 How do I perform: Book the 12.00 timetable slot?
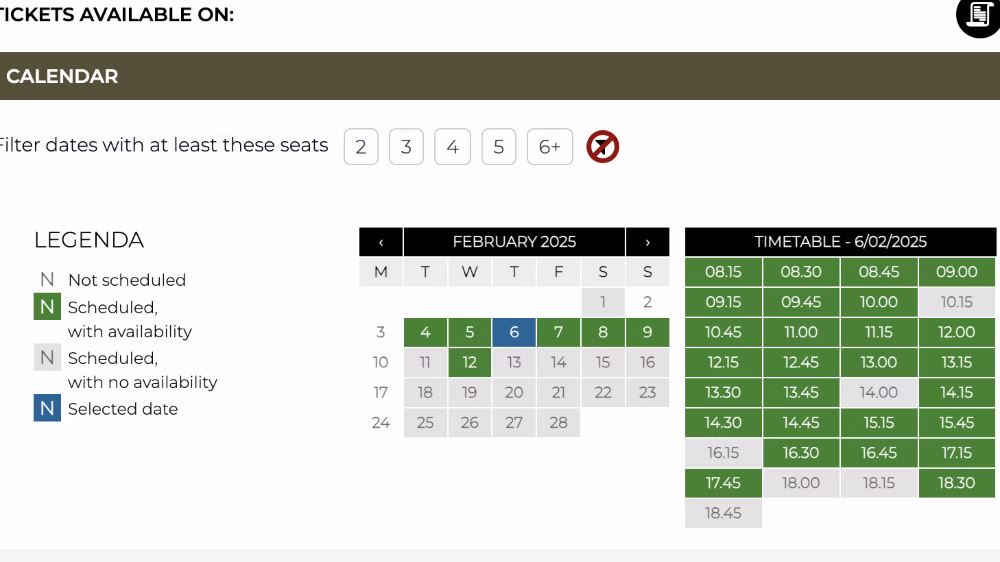pos(957,332)
